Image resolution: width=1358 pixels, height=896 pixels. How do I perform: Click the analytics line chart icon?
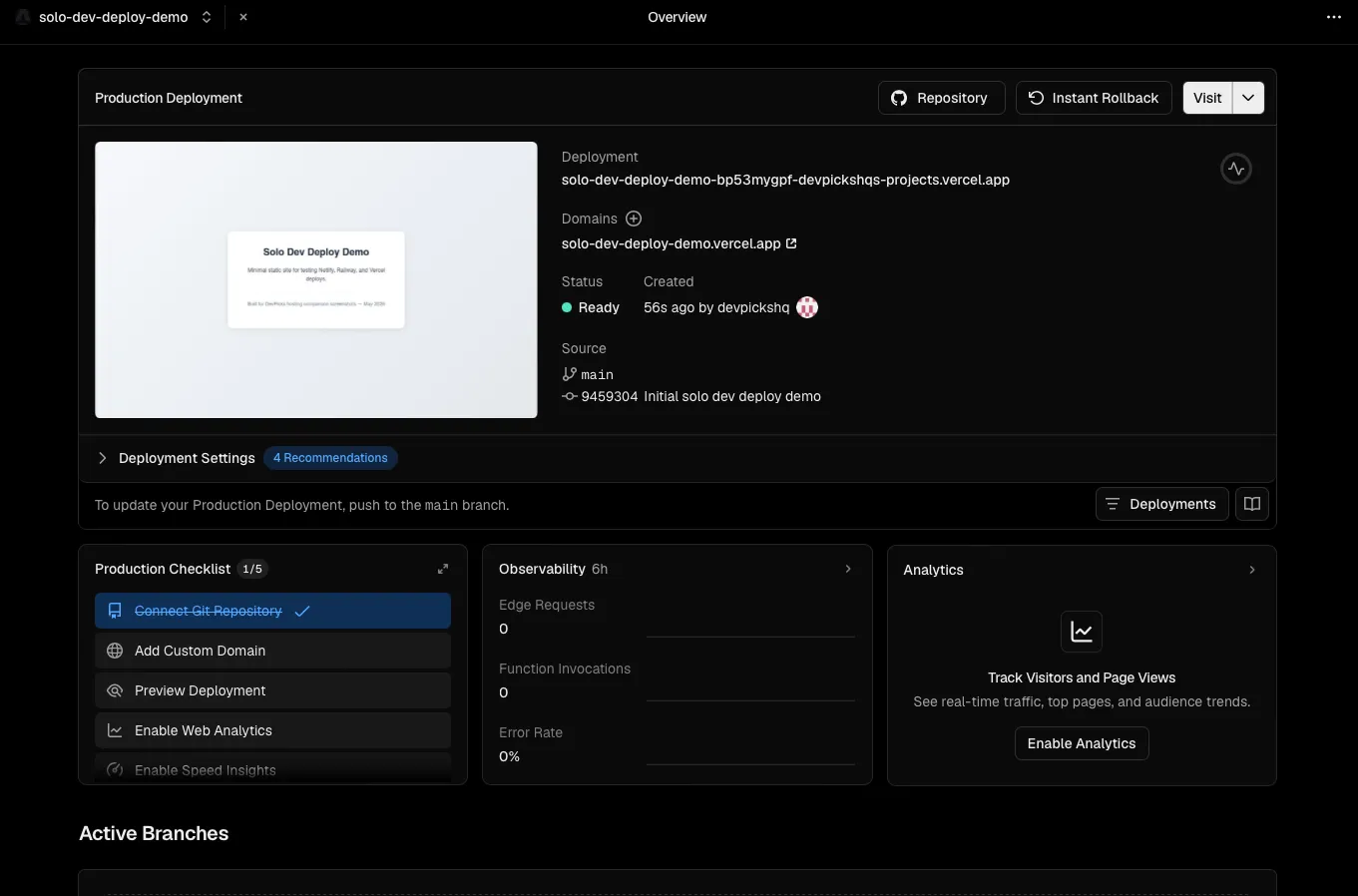tap(1082, 632)
